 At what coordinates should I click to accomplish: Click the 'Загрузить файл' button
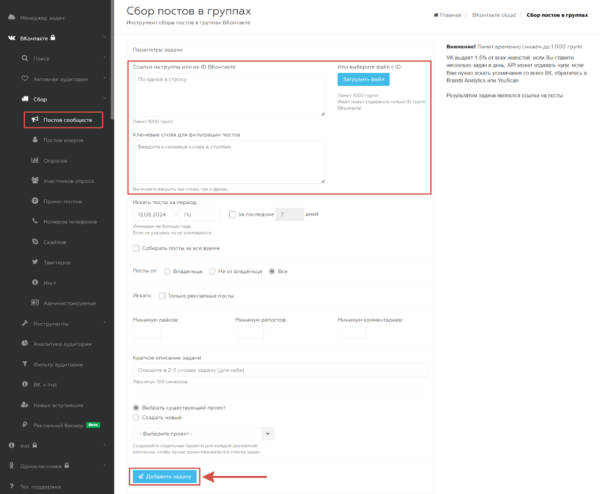coord(363,79)
